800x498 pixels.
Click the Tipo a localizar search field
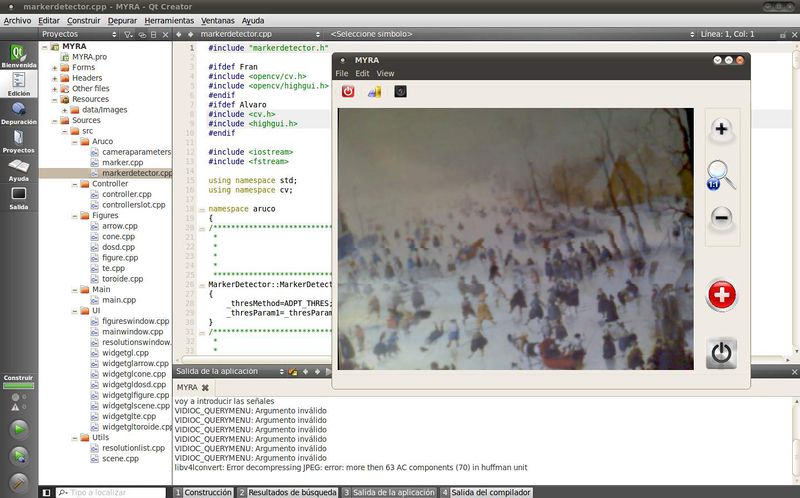pos(112,492)
